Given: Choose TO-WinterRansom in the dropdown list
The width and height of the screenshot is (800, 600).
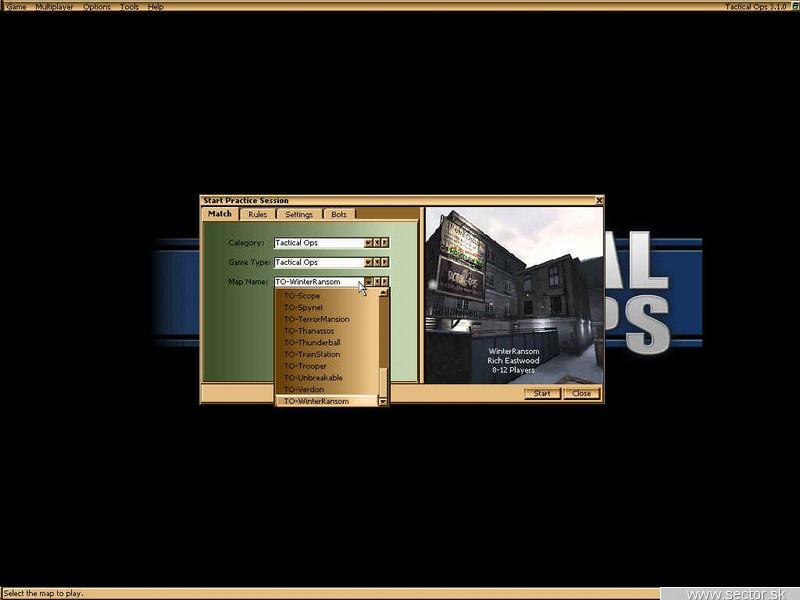Looking at the screenshot, I should coord(328,402).
